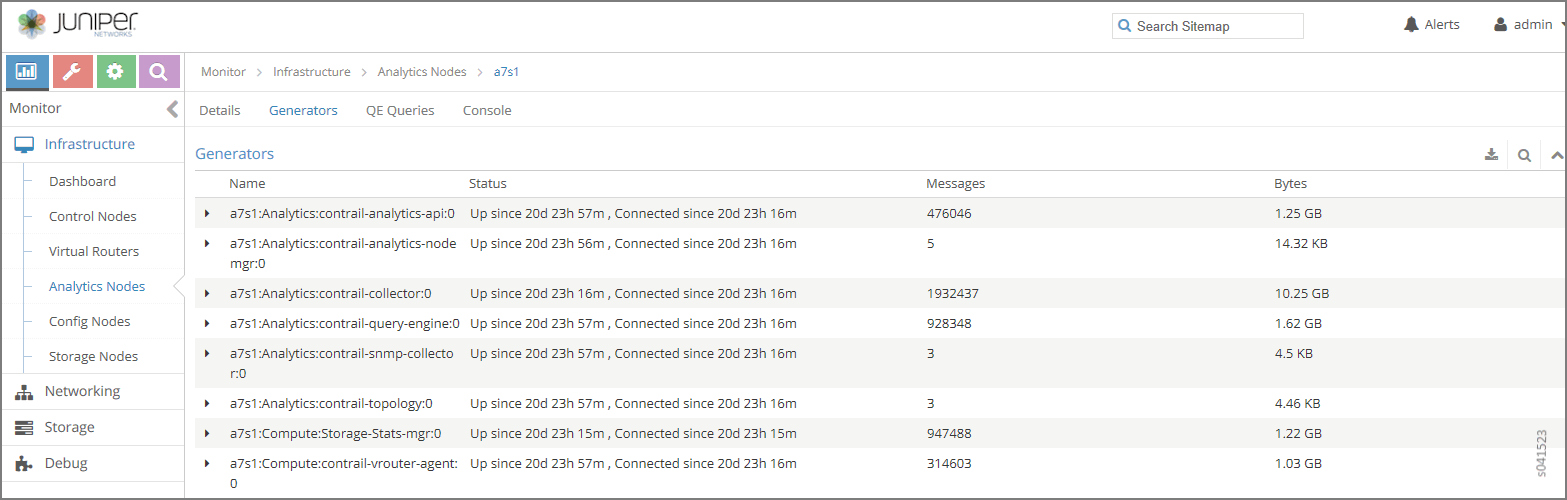Image resolution: width=1567 pixels, height=500 pixels.
Task: Open the Configure wrench icon
Action: (x=72, y=72)
